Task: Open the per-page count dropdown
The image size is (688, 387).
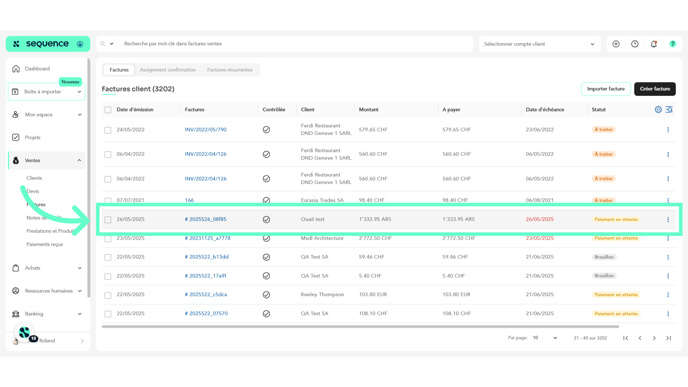Action: 545,338
